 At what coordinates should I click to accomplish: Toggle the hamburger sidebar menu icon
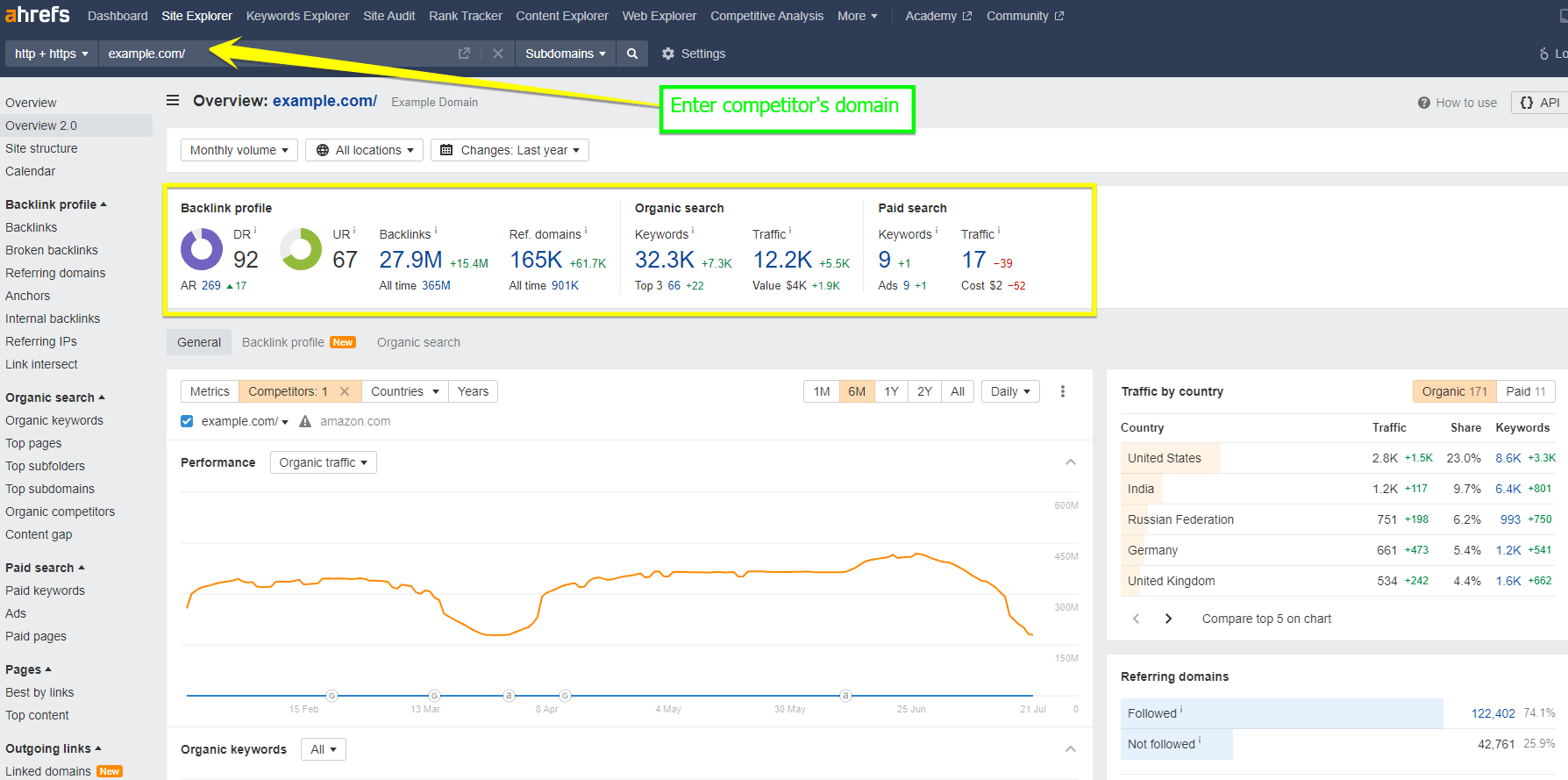pyautogui.click(x=173, y=101)
